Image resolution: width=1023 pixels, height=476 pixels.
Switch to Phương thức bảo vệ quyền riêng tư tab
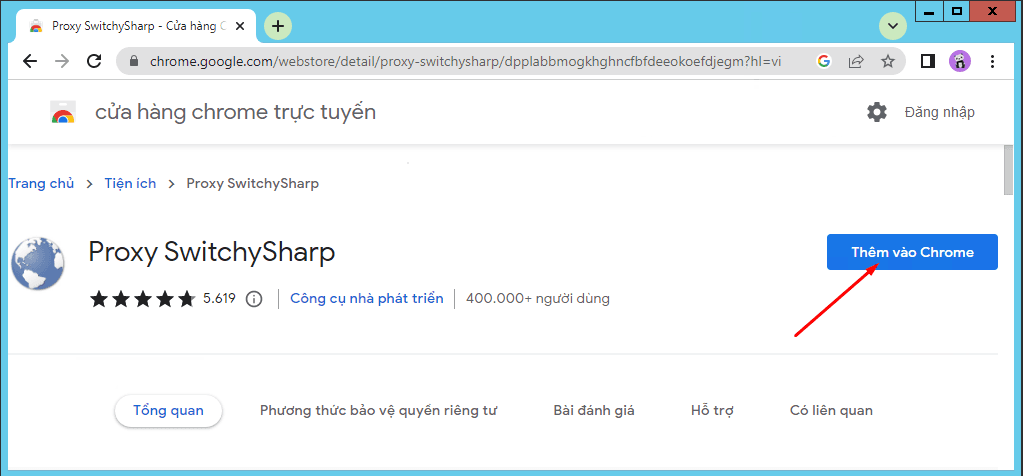click(x=378, y=411)
